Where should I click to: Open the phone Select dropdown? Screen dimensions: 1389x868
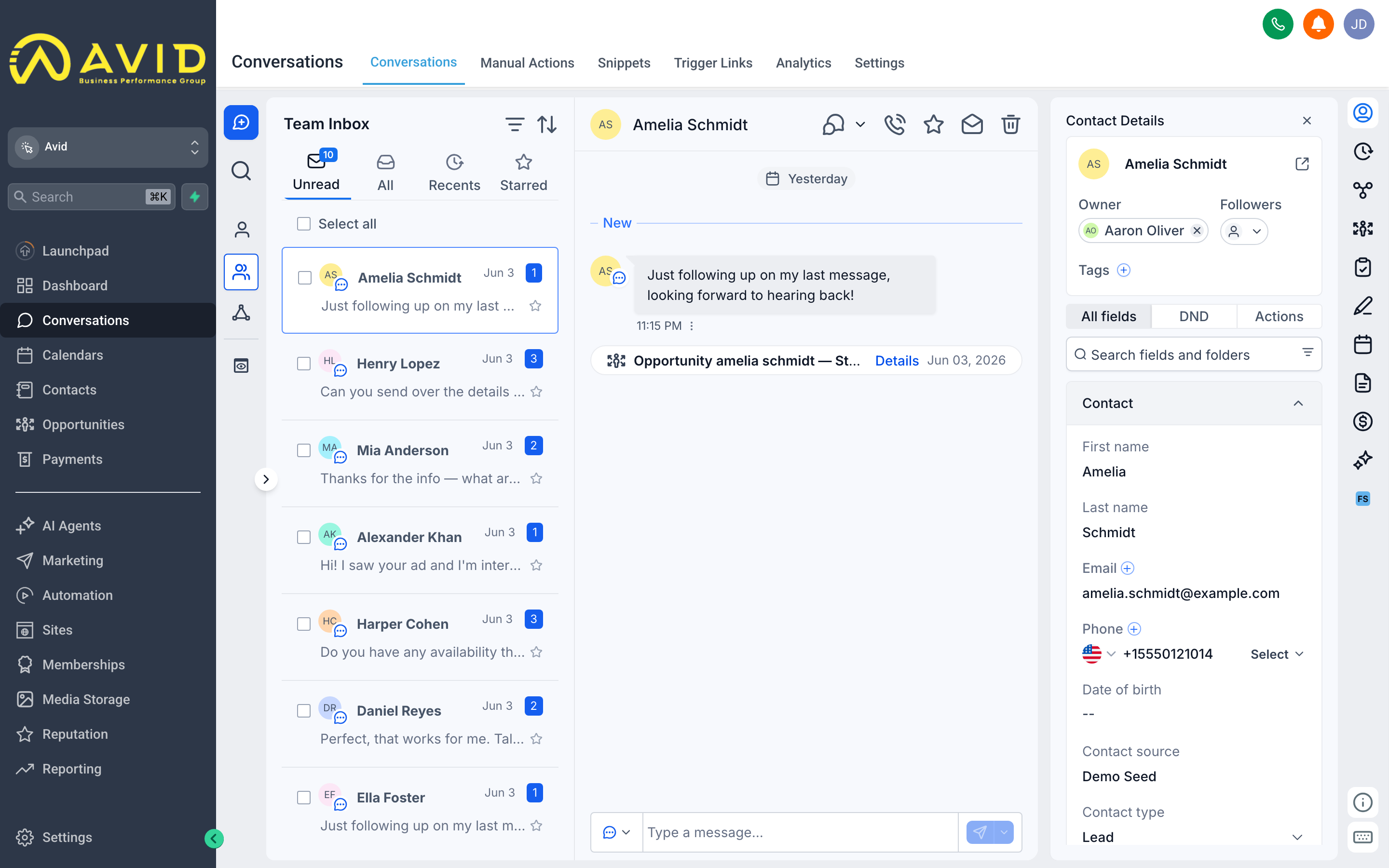tap(1277, 654)
